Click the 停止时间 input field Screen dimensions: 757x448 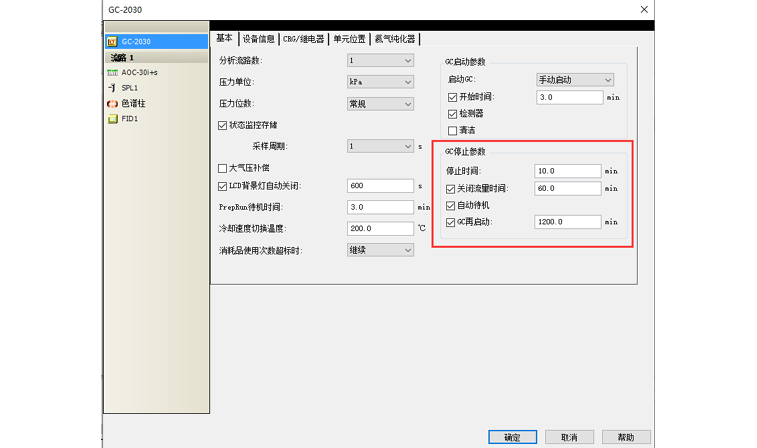[568, 171]
